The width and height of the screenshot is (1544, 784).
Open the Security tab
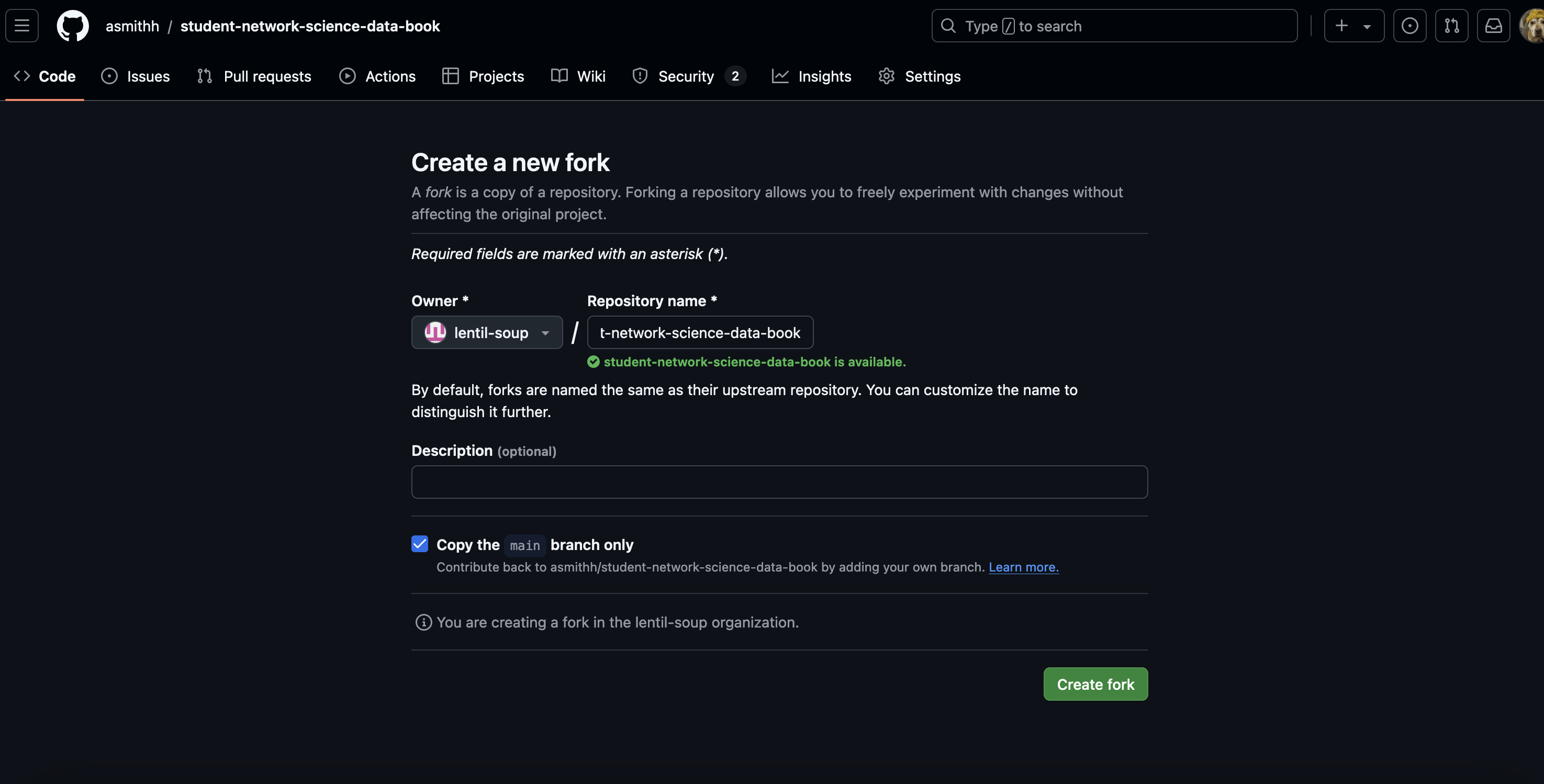point(689,76)
